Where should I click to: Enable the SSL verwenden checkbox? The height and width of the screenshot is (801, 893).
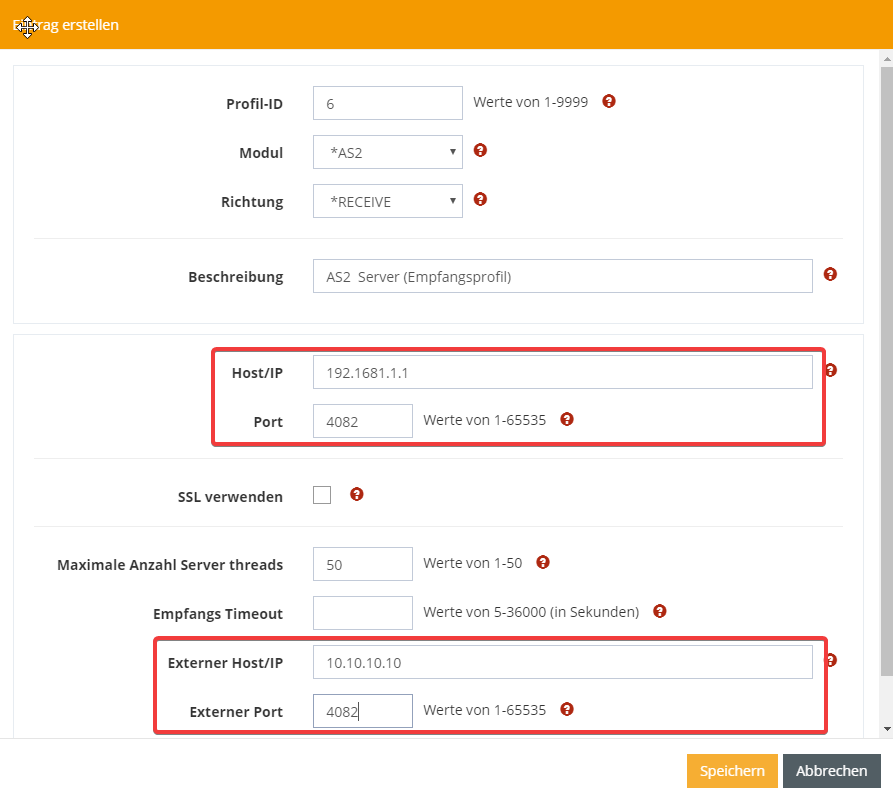322,495
